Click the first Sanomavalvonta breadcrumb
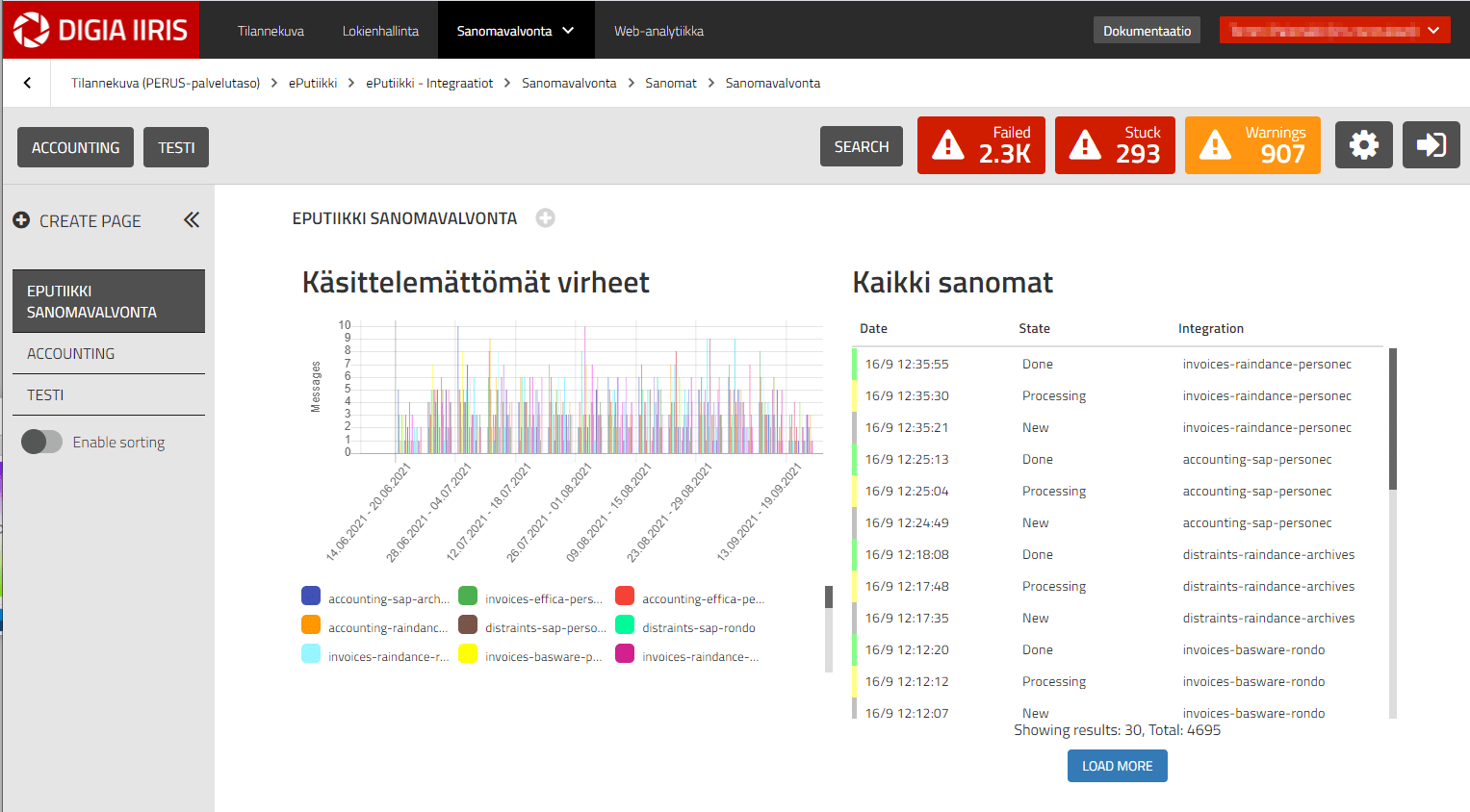1470x812 pixels. coord(569,83)
